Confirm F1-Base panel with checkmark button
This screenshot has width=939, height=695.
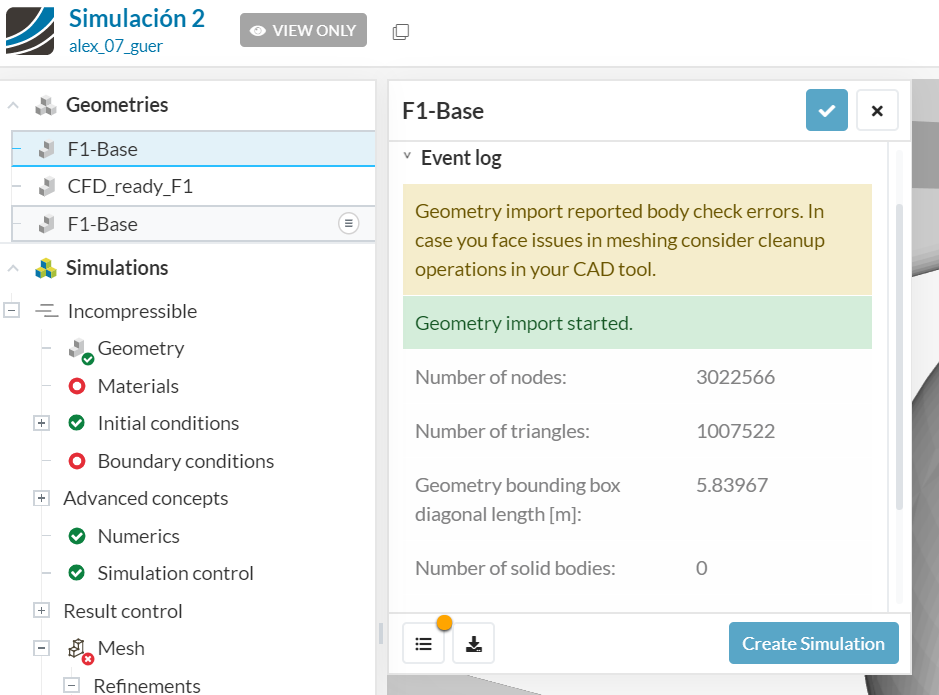click(827, 111)
